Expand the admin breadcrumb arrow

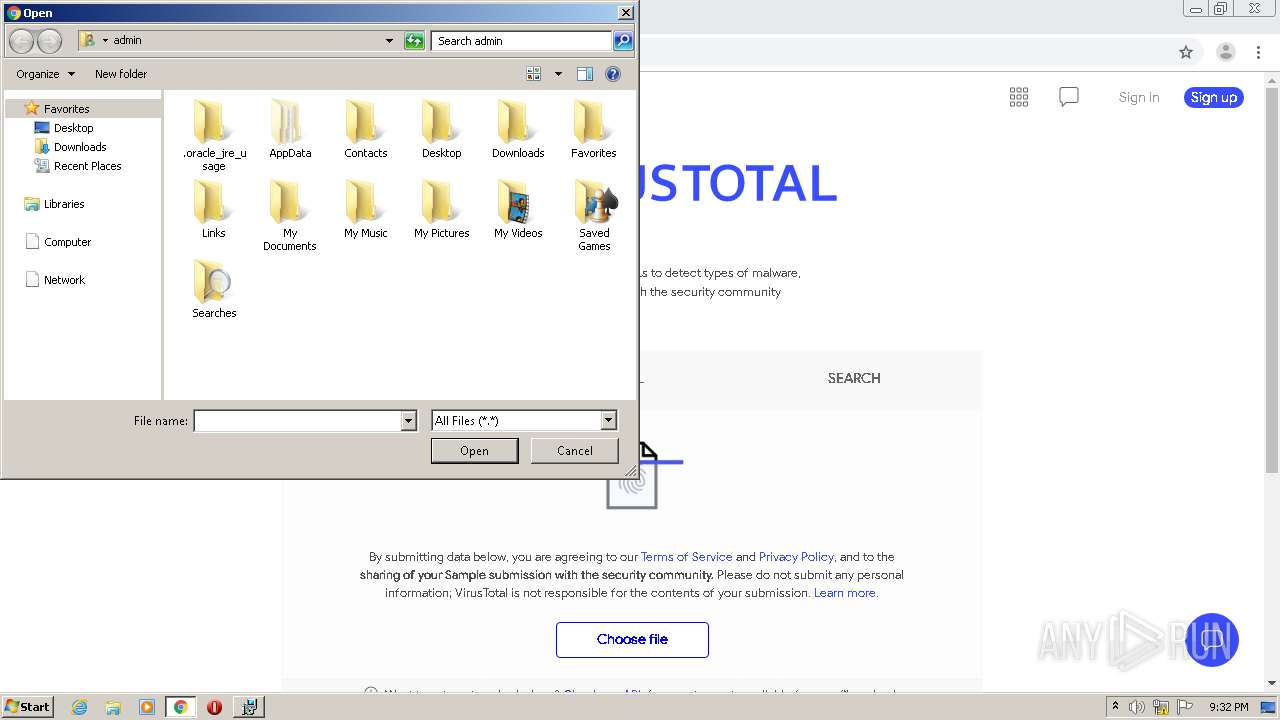pos(105,41)
